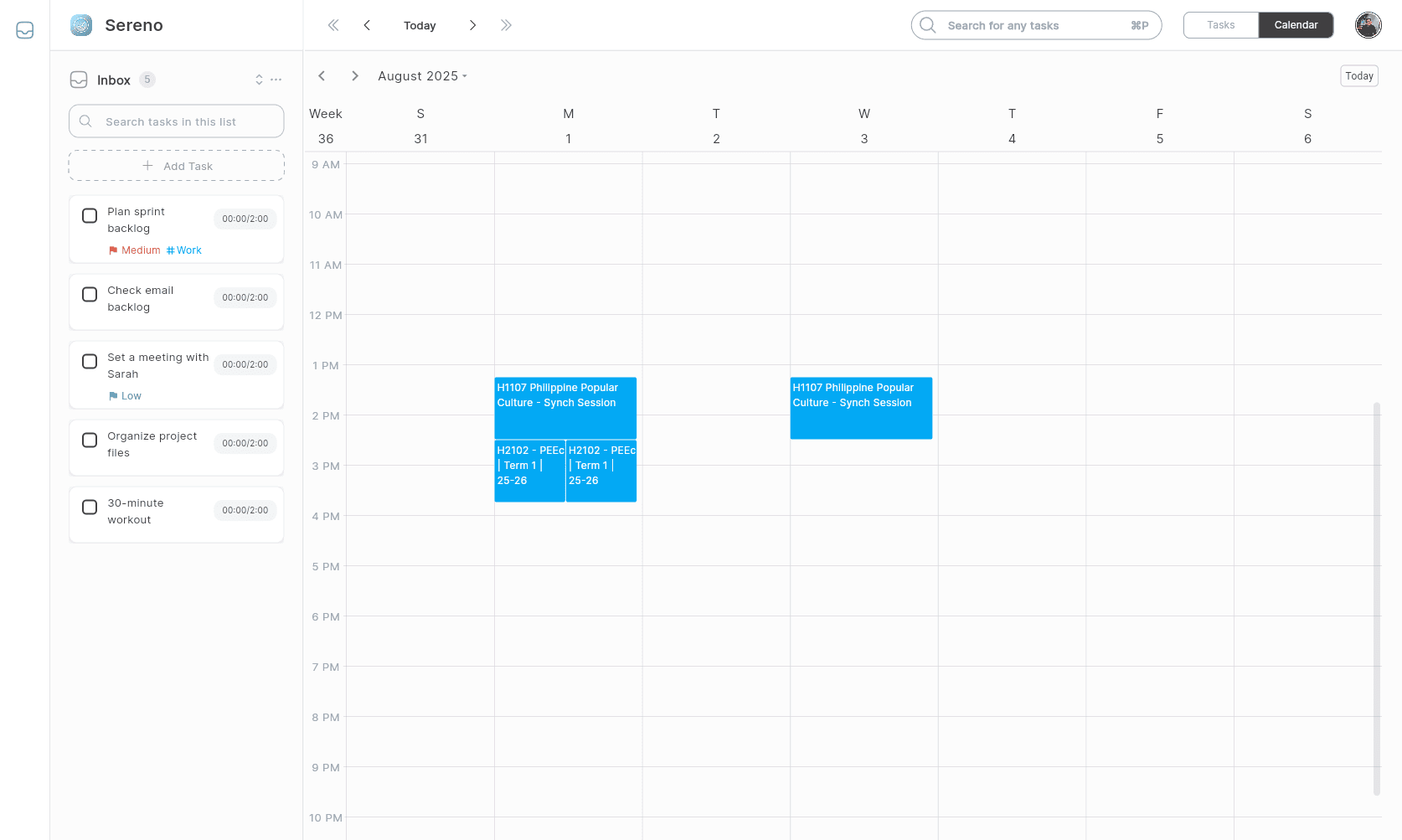The width and height of the screenshot is (1402, 840).
Task: Open the user profile avatar
Action: pos(1368,25)
